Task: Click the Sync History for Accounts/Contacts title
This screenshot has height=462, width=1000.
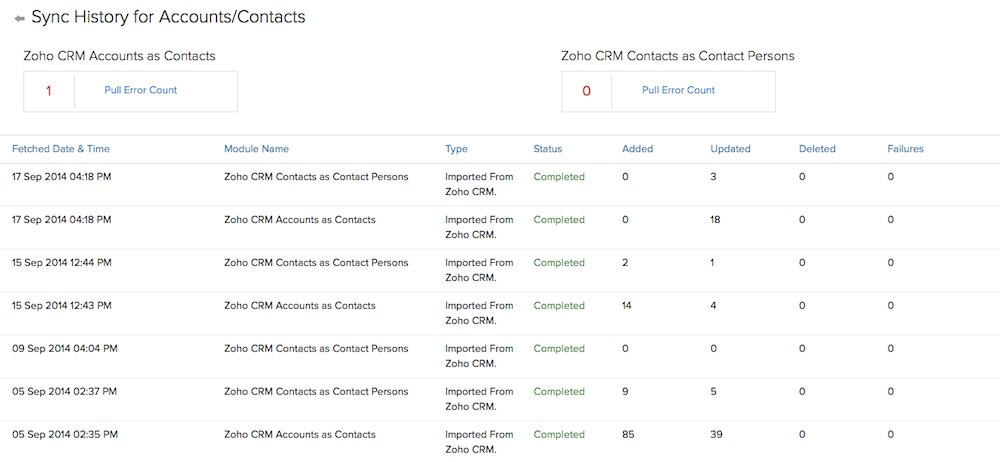Action: (168, 17)
